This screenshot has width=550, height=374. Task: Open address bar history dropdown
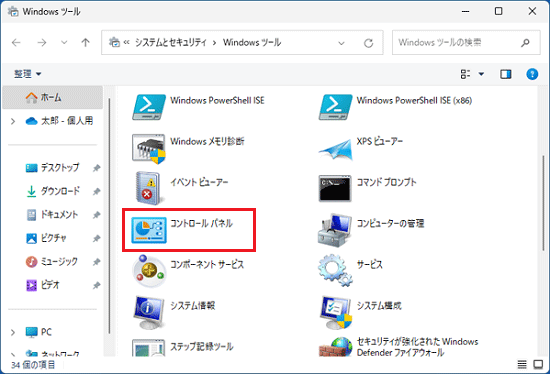pyautogui.click(x=341, y=44)
